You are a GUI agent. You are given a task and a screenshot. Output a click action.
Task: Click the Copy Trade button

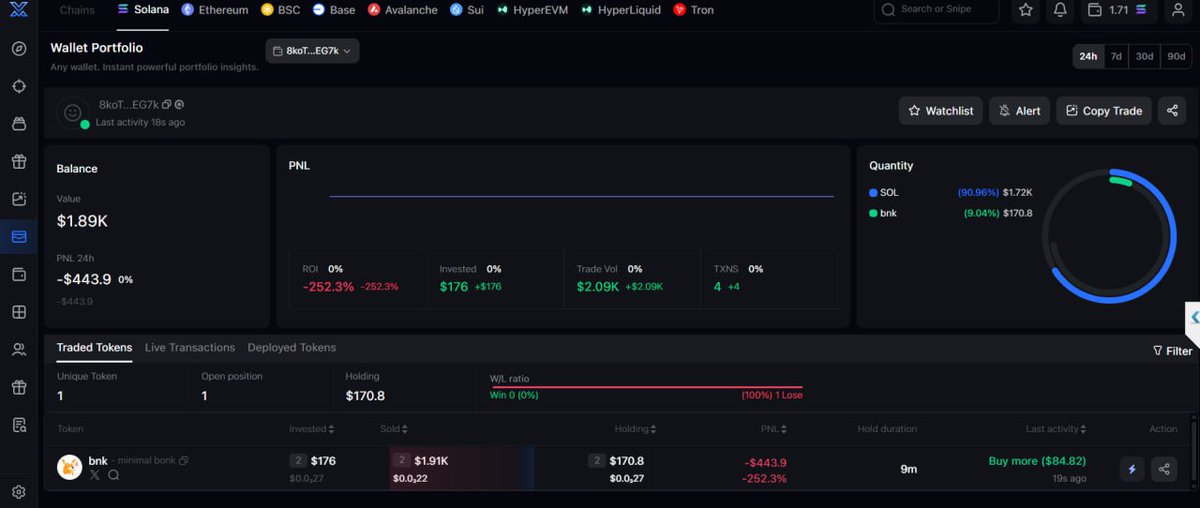point(1104,111)
